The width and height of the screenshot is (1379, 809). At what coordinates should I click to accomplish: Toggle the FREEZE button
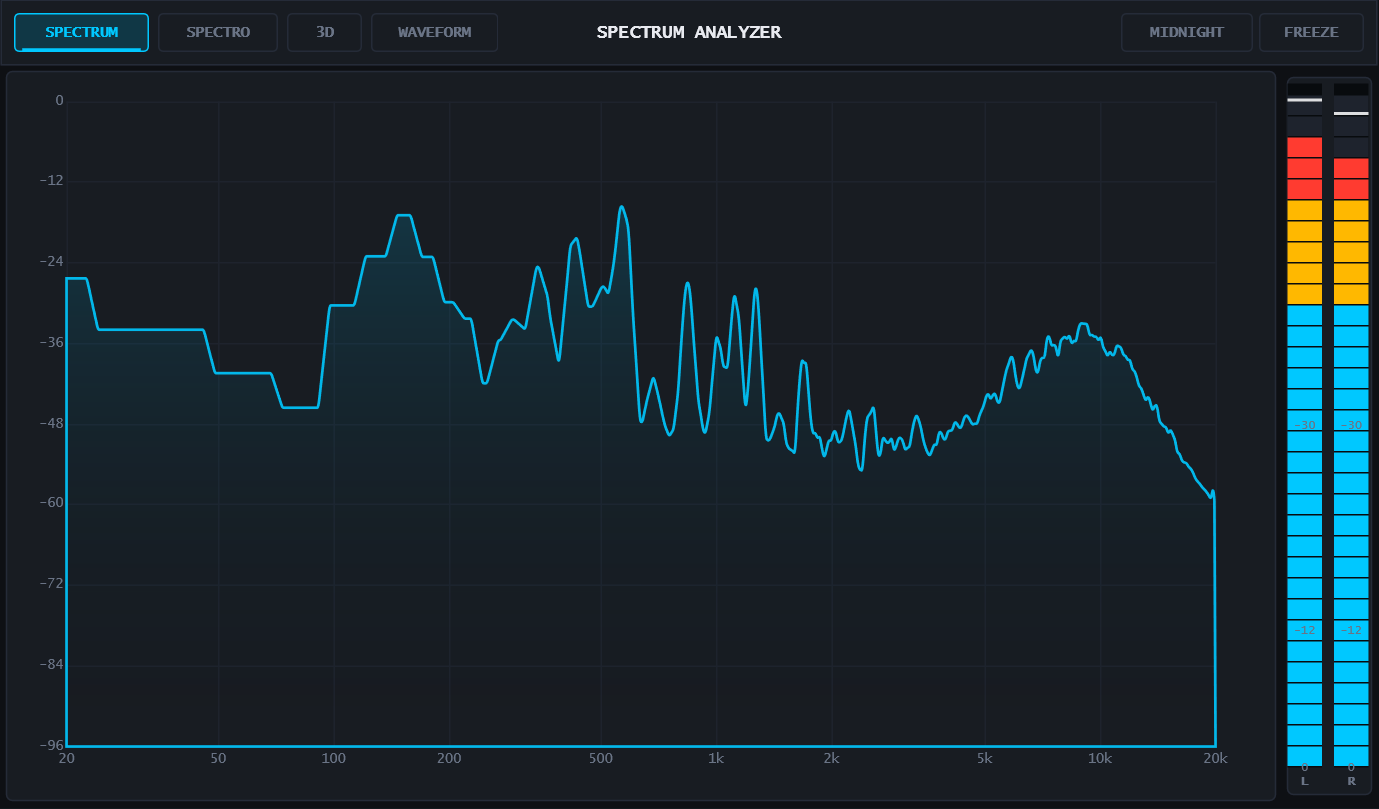click(1311, 32)
